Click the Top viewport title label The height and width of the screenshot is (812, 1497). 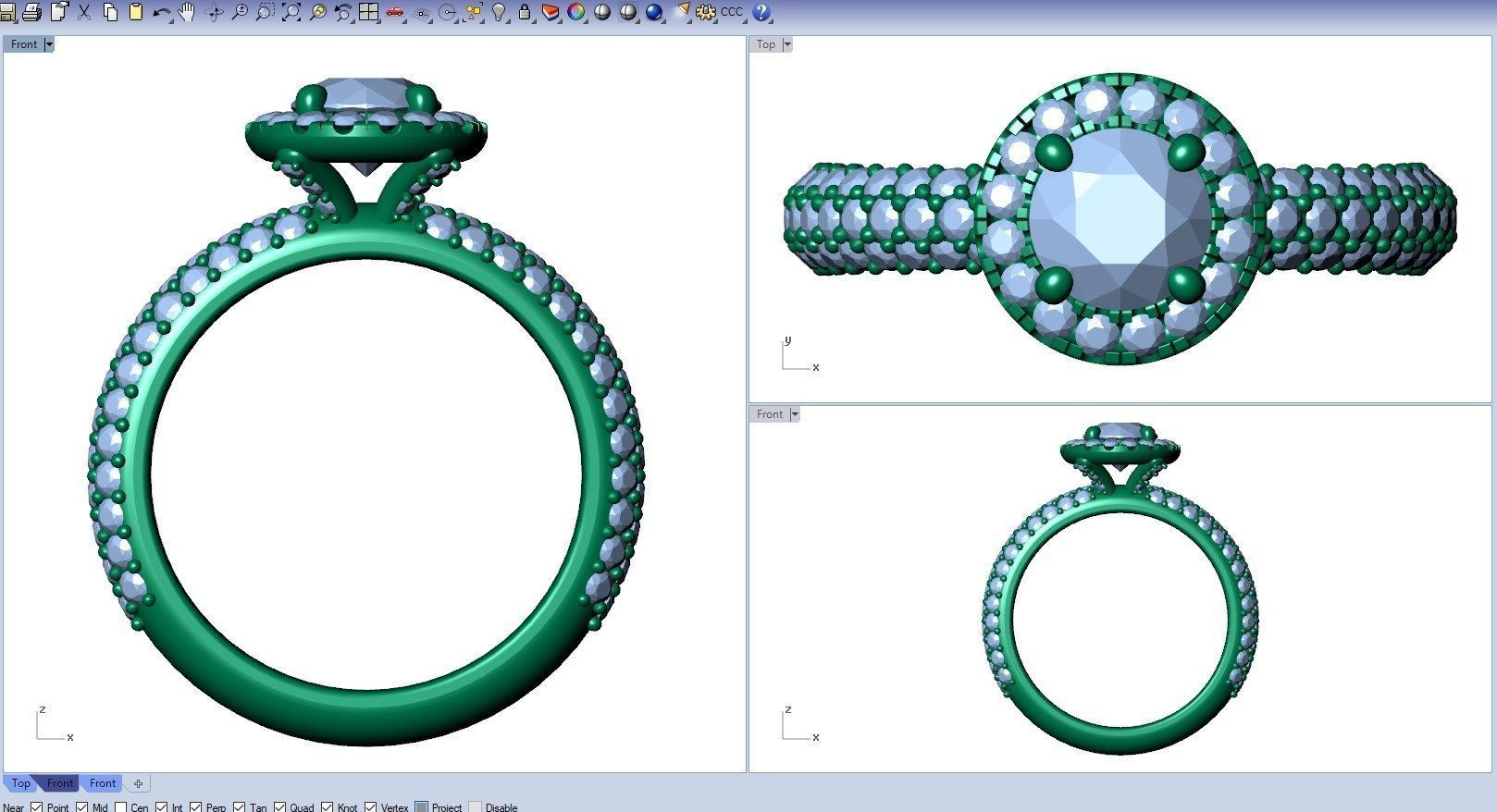(x=766, y=44)
